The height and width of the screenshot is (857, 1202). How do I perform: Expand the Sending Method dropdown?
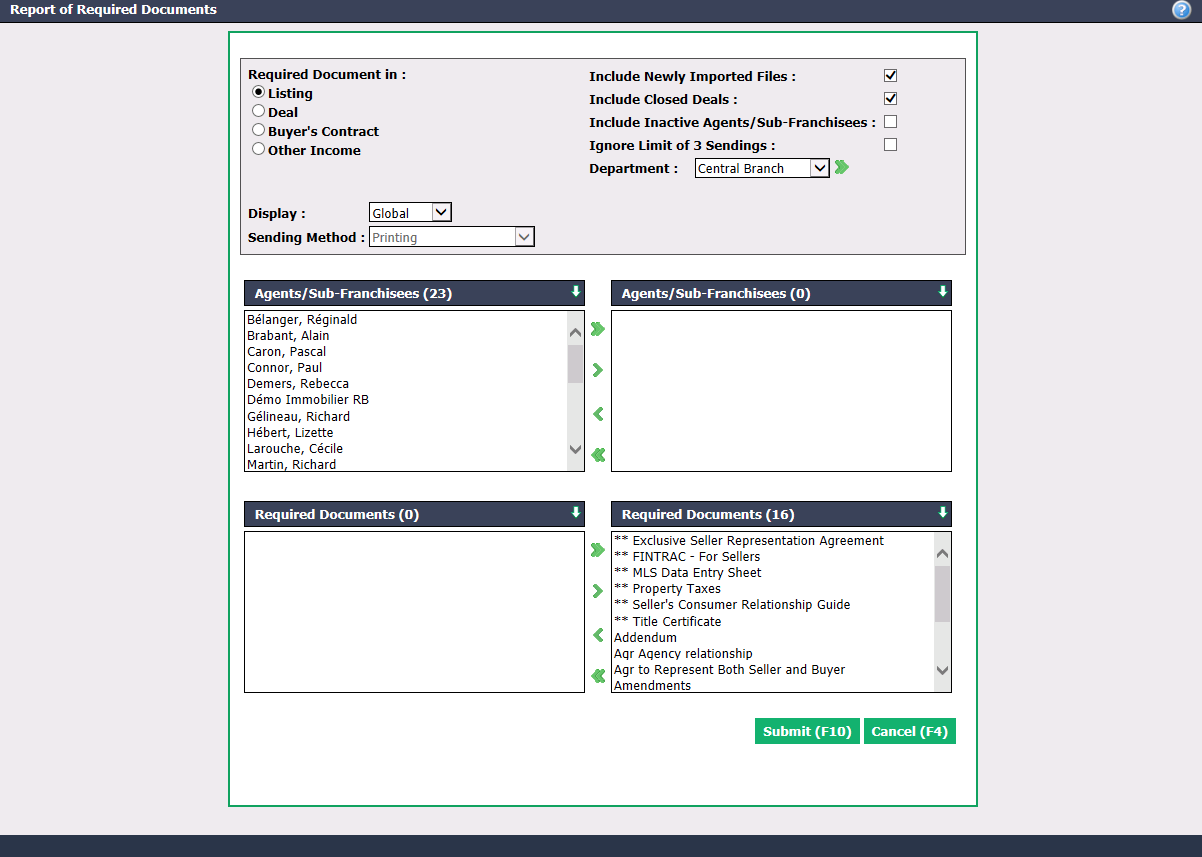point(452,237)
